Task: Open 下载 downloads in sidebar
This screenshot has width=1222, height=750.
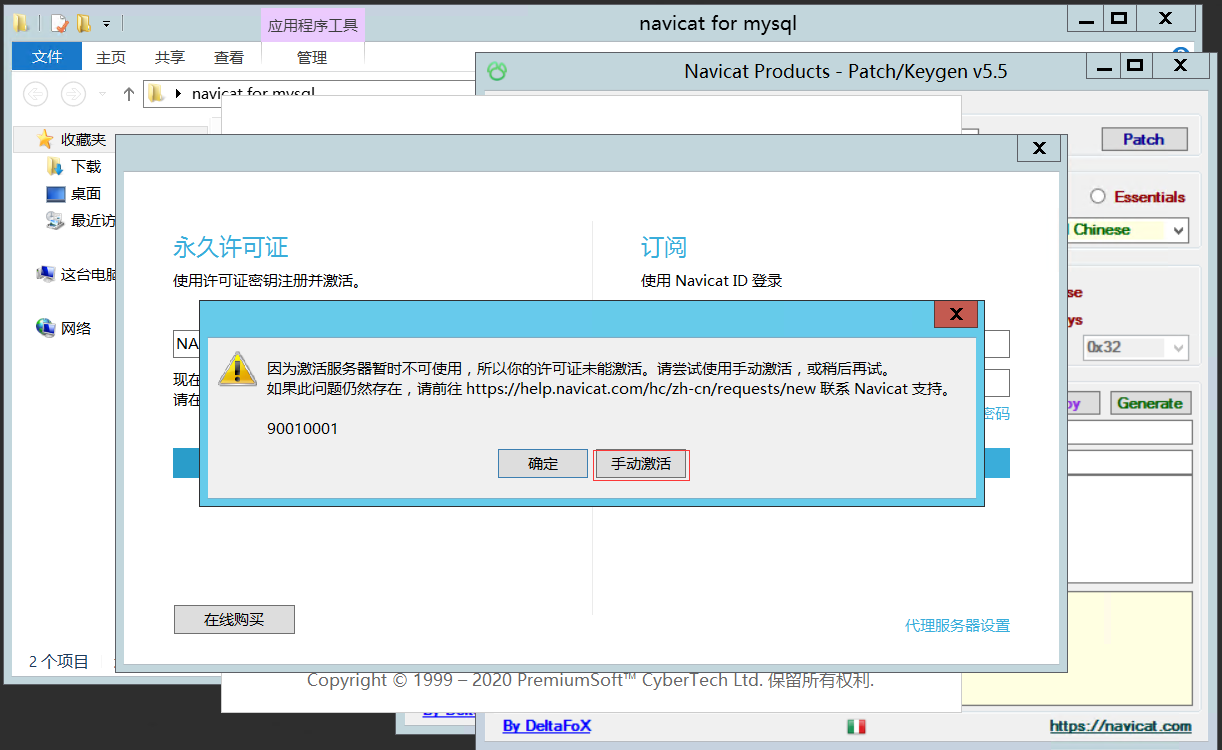Action: (86, 167)
